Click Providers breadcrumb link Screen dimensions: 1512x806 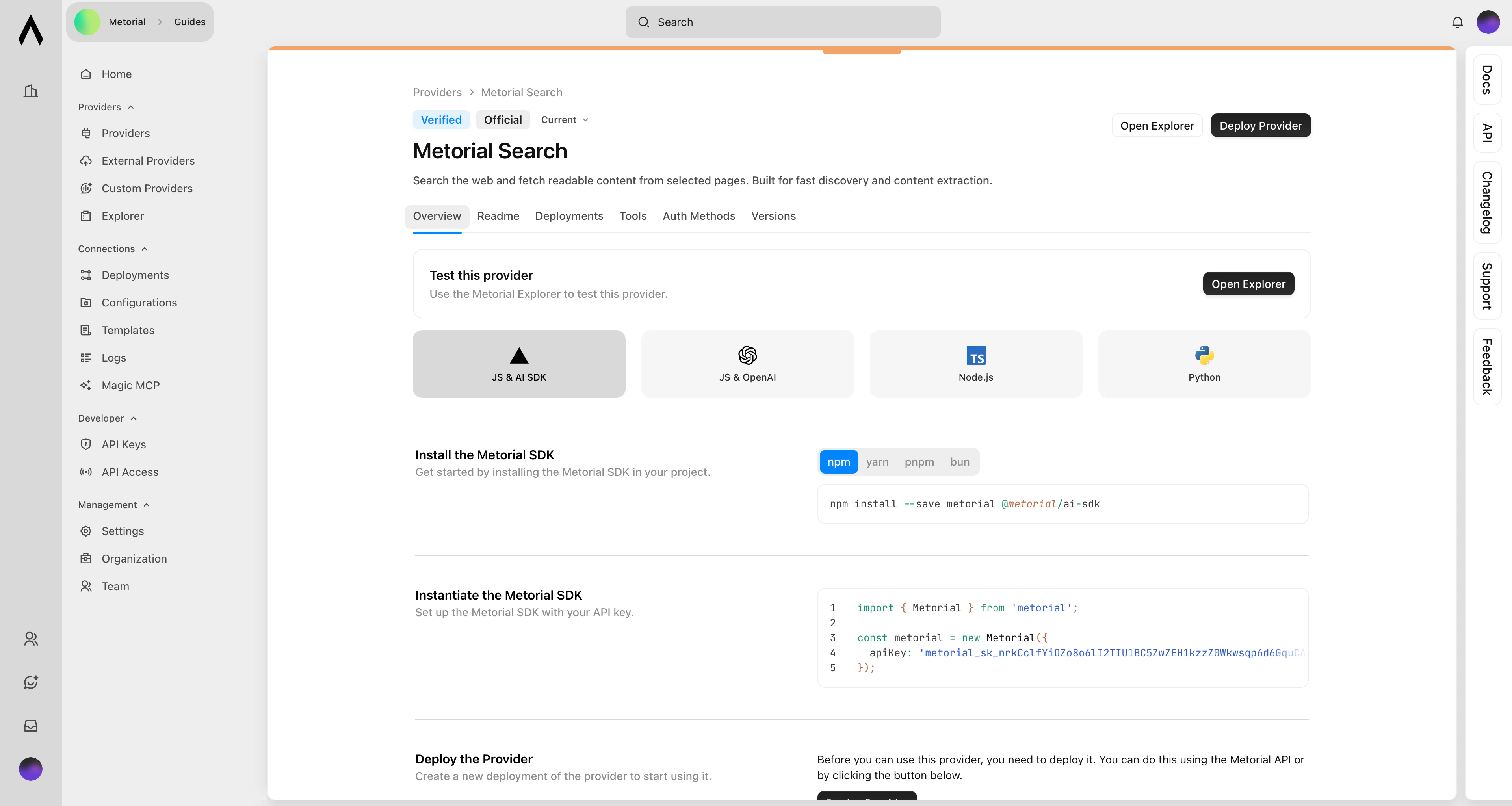(437, 92)
